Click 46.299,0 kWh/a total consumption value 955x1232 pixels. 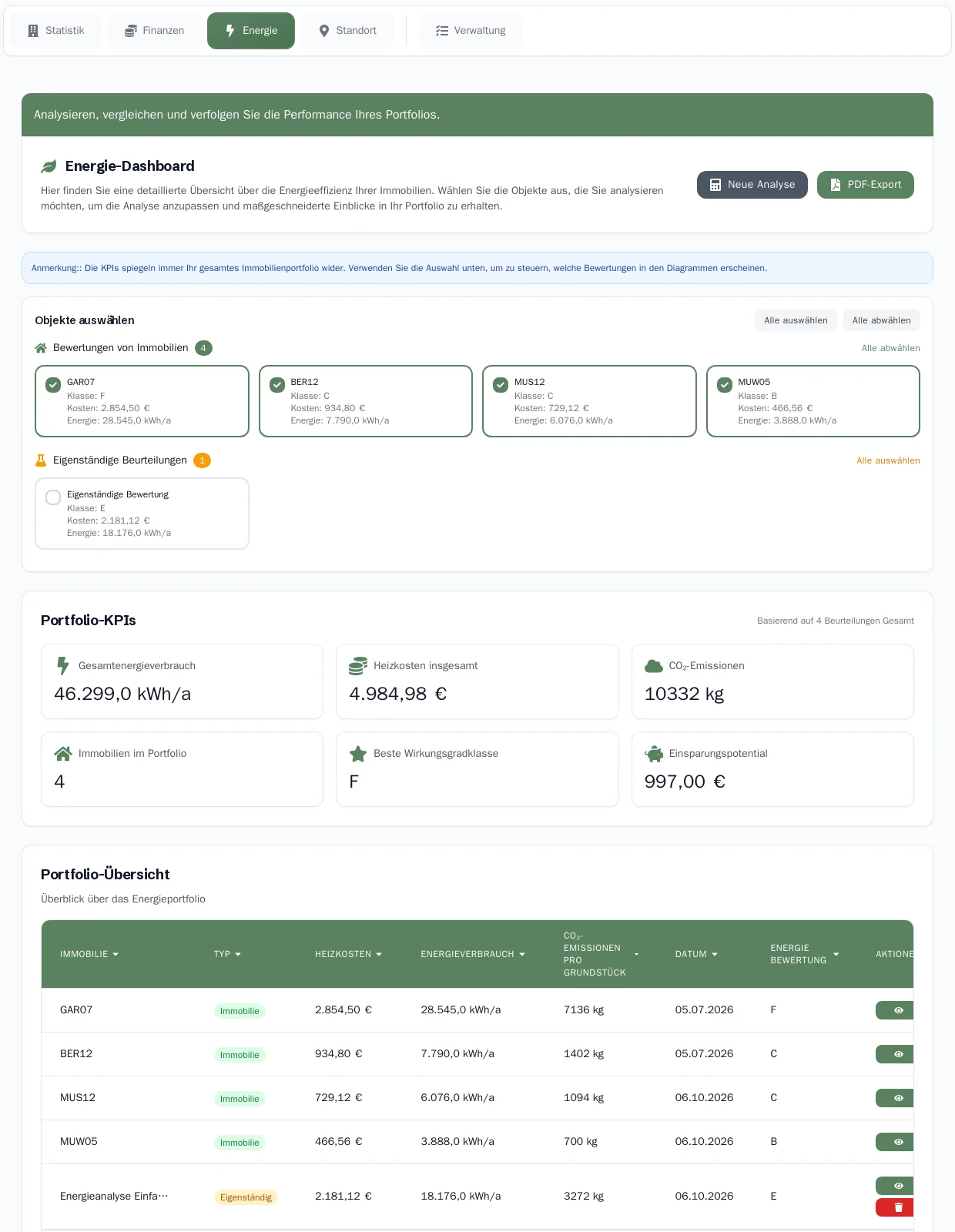click(x=122, y=695)
